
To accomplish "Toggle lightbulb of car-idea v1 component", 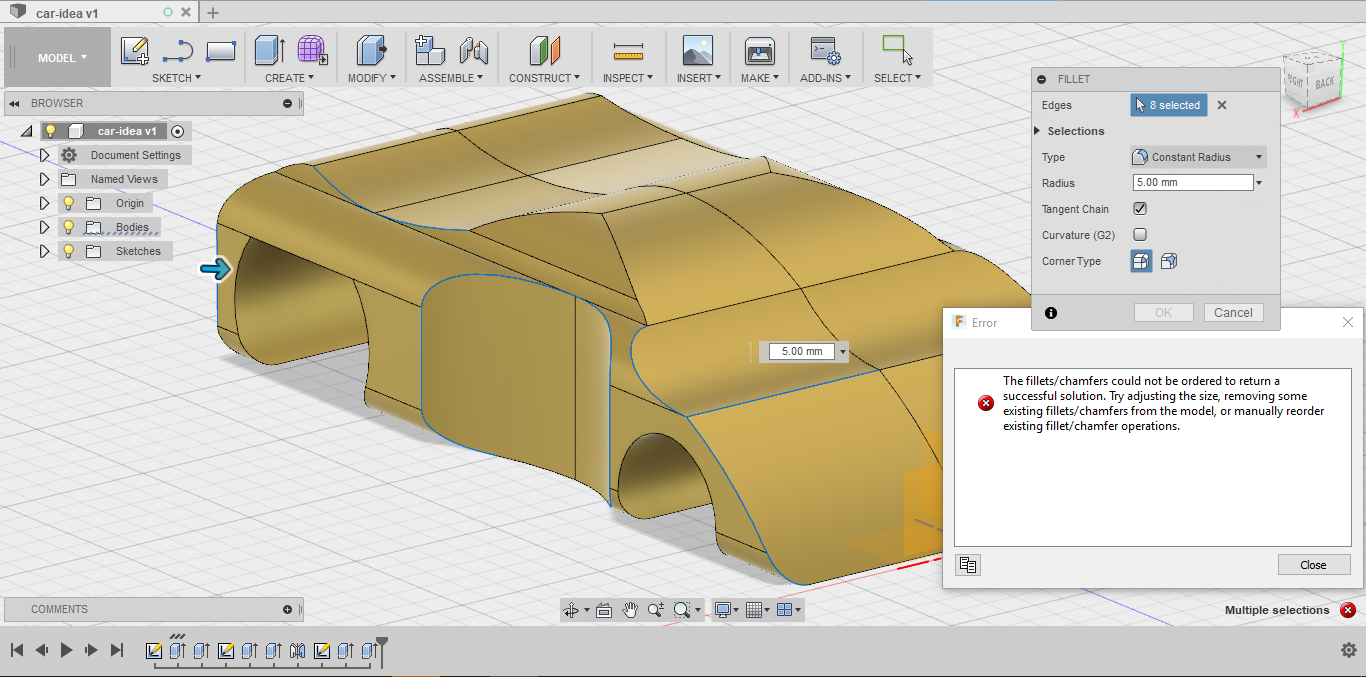I will pos(50,131).
